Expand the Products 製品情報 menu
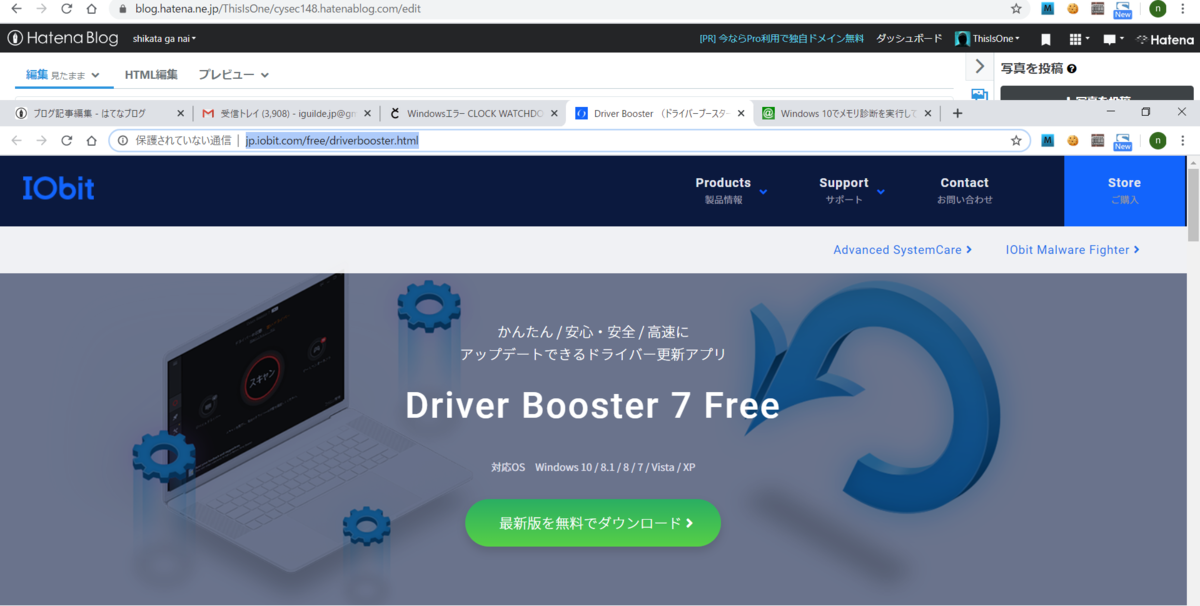Screen dimensions: 1200x606 click(731, 190)
